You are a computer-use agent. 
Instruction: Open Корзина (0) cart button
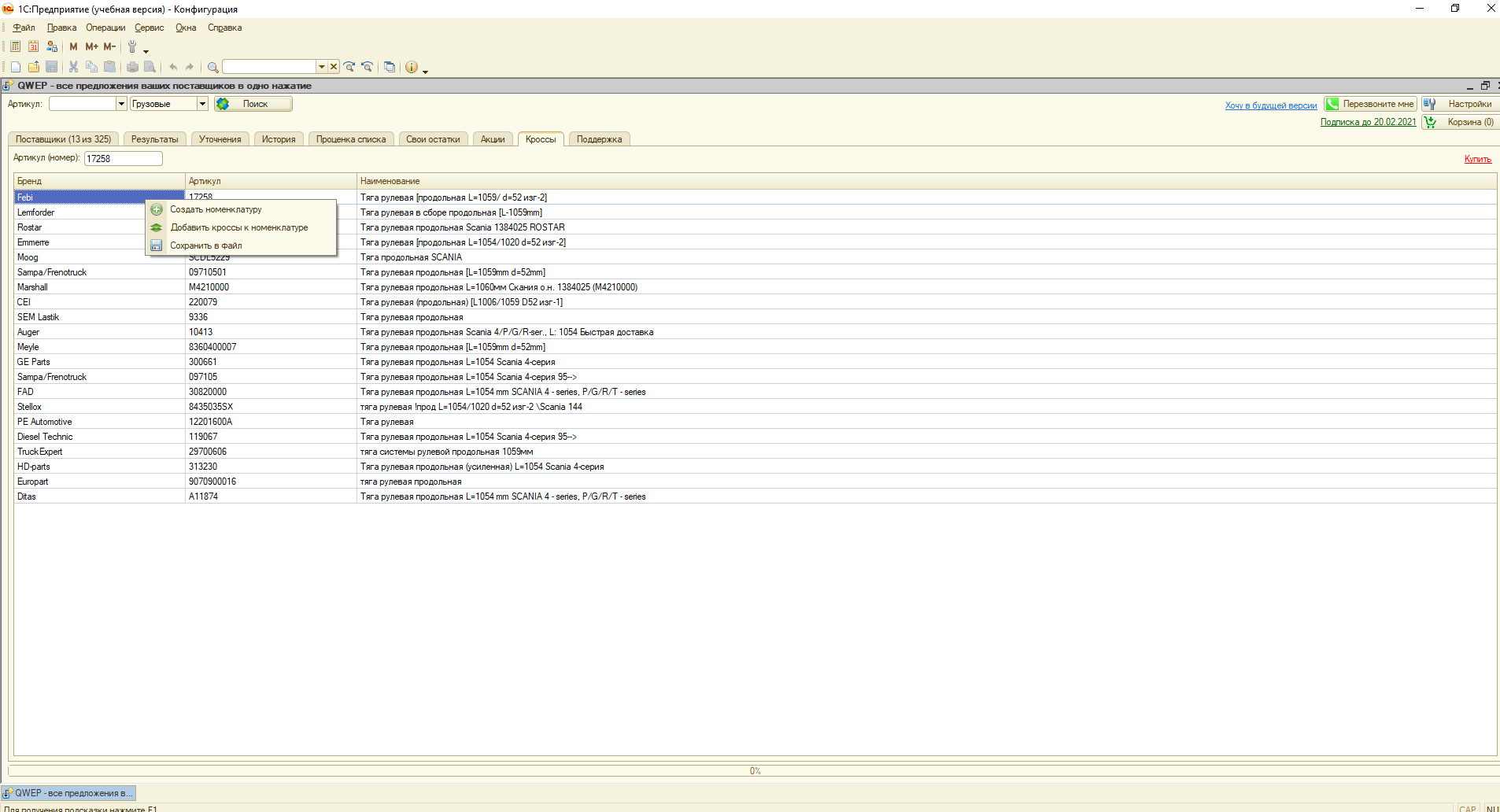[x=1461, y=122]
